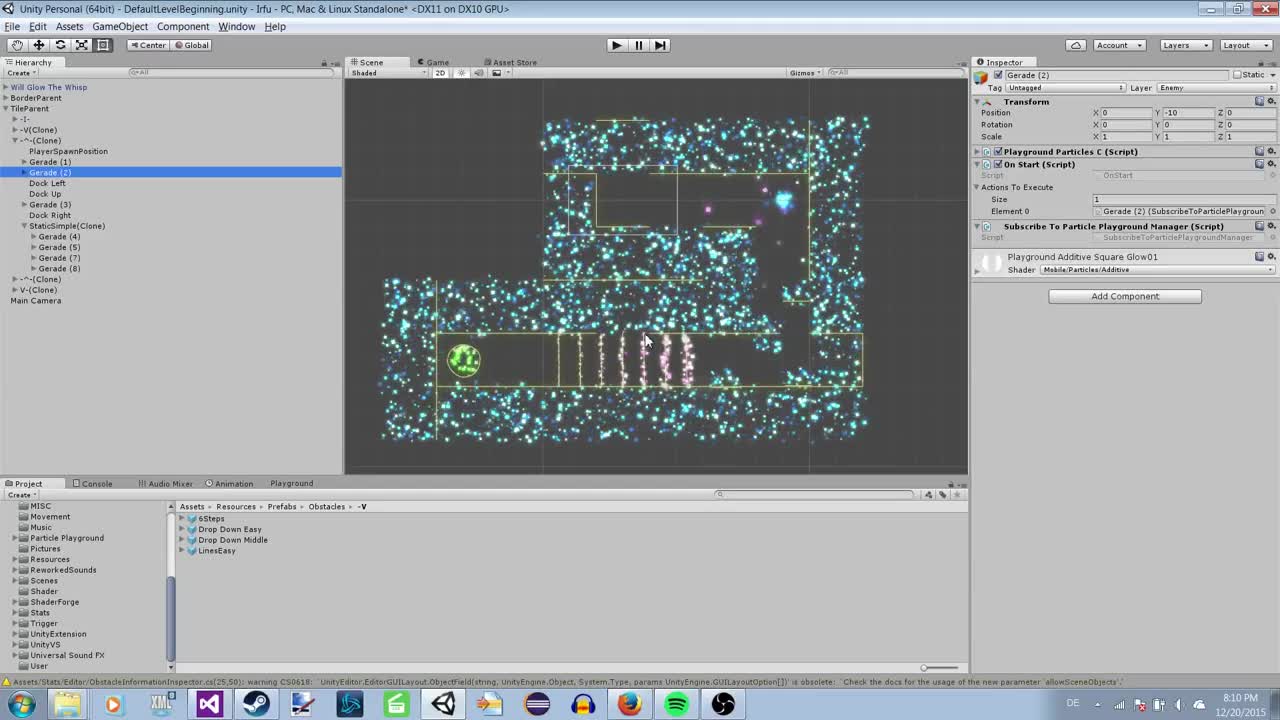1280x720 pixels.
Task: Open the Layout dropdown
Action: click(x=1244, y=45)
